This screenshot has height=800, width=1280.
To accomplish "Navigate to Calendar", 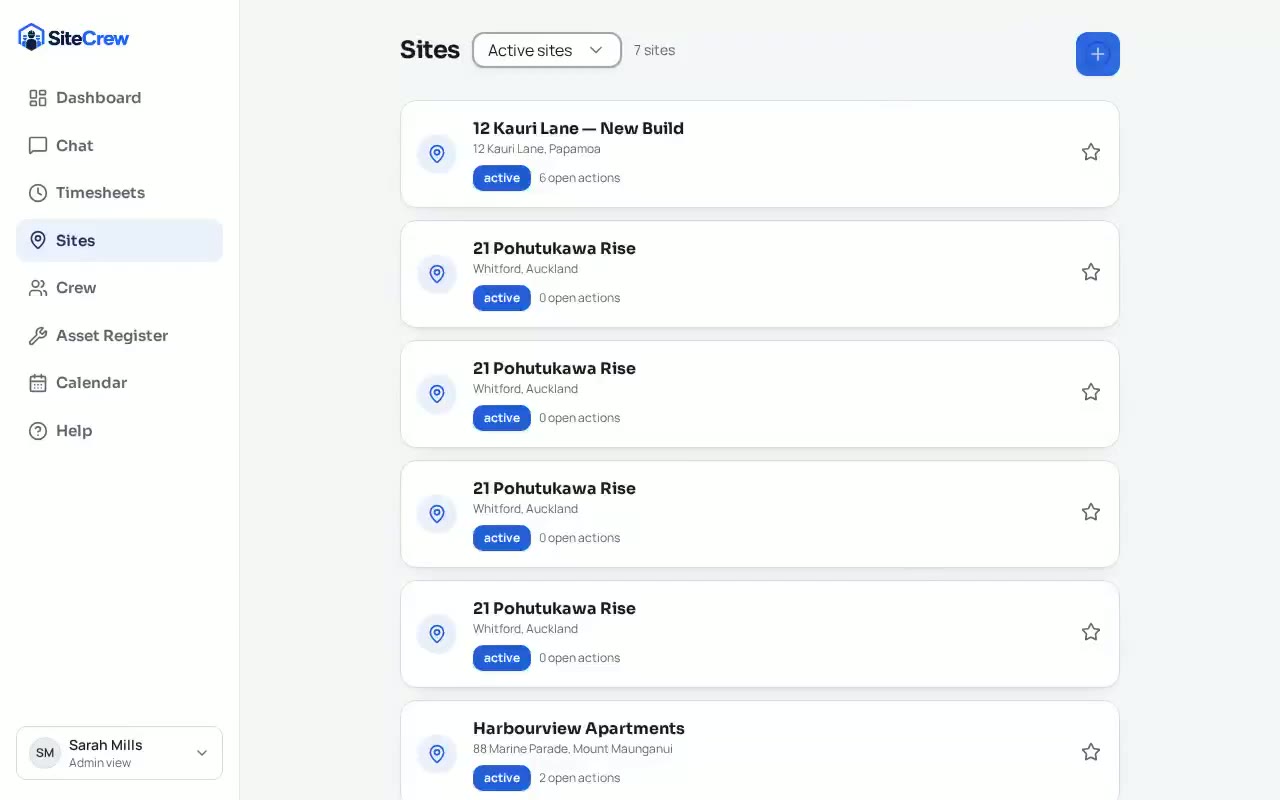I will (119, 383).
